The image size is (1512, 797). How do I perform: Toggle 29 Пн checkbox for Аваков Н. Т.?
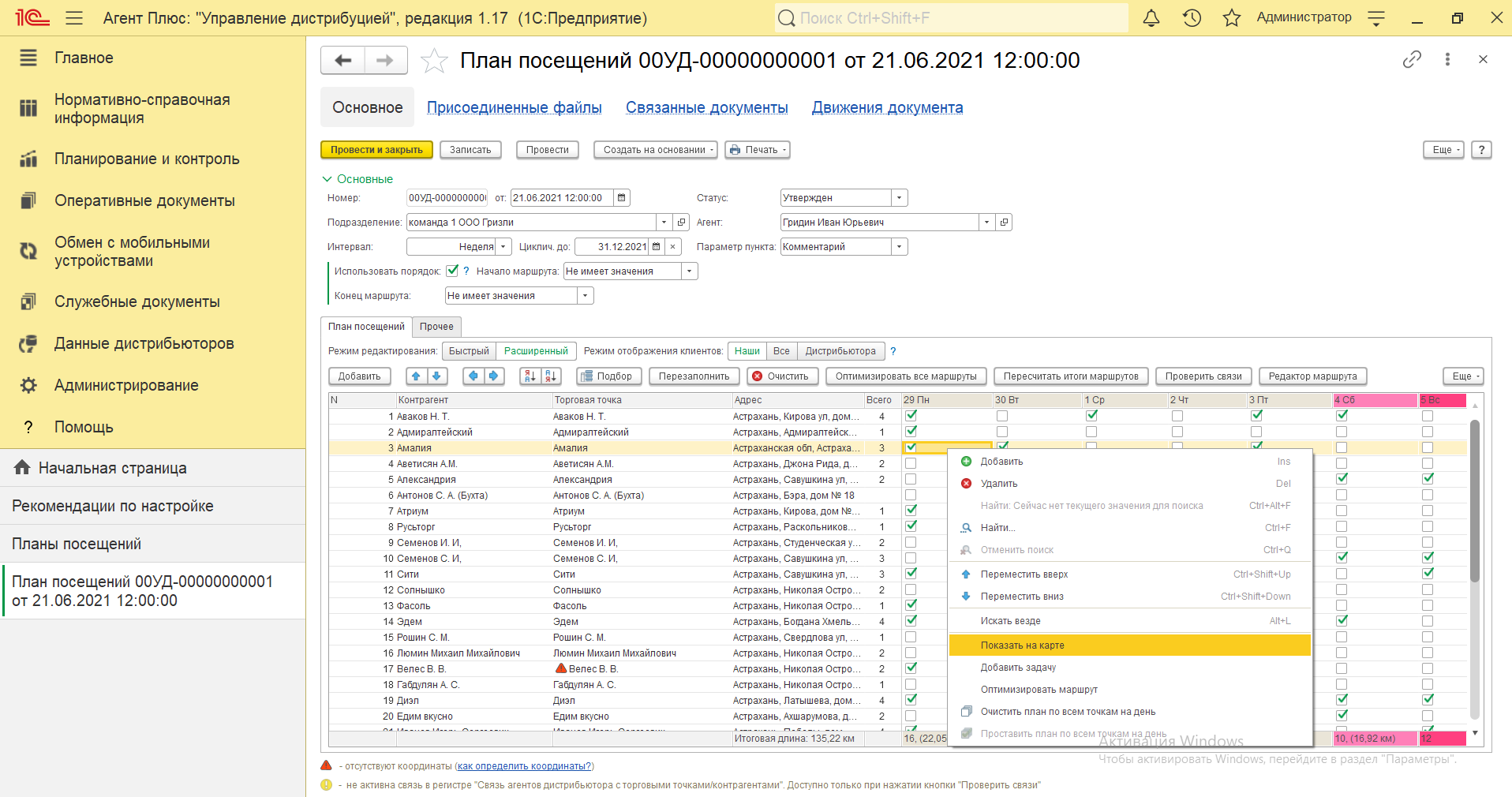[x=911, y=416]
